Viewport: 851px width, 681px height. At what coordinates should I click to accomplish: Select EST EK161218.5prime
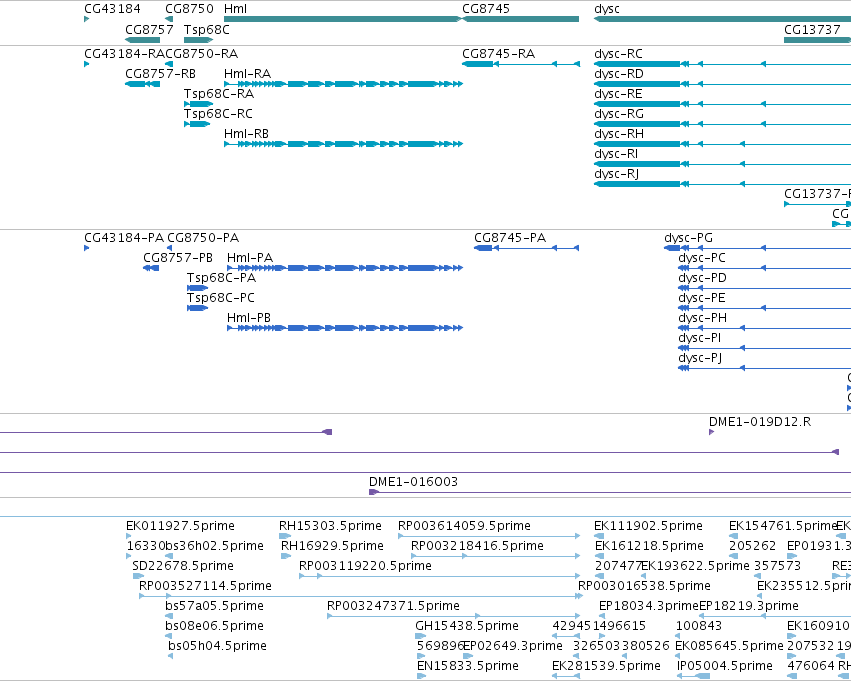pyautogui.click(x=649, y=546)
